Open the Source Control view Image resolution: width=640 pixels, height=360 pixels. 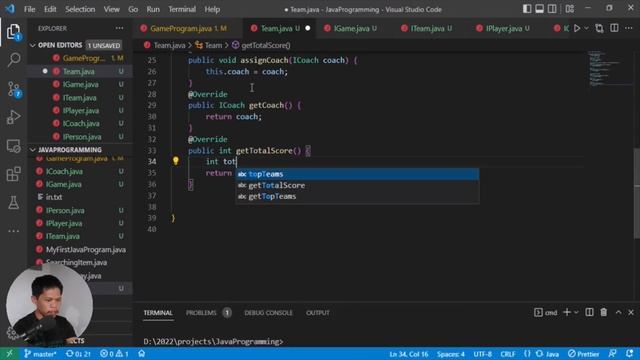coord(13,89)
